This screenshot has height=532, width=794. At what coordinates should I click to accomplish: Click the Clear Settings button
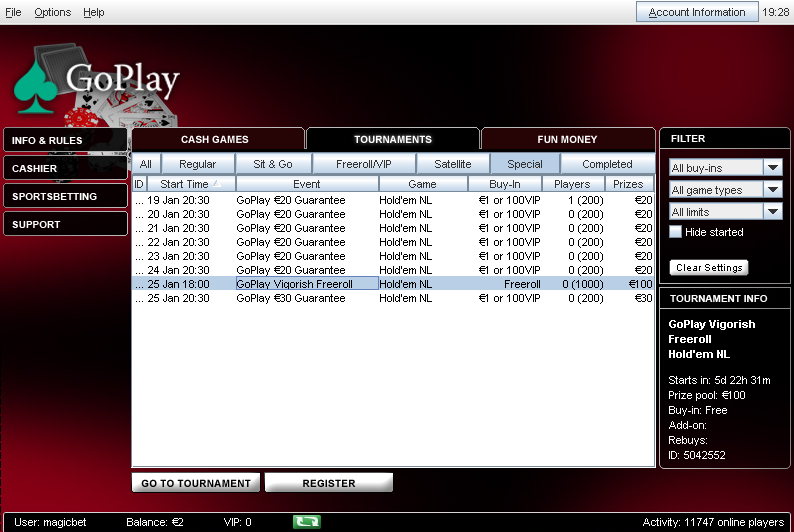coord(709,267)
